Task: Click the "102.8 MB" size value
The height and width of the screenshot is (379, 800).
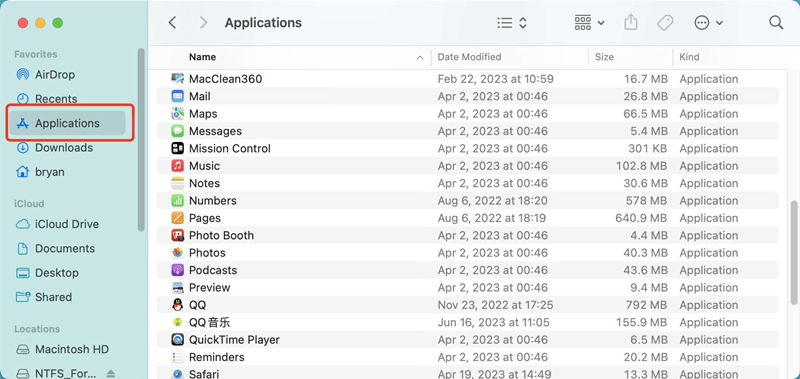Action: (642, 166)
